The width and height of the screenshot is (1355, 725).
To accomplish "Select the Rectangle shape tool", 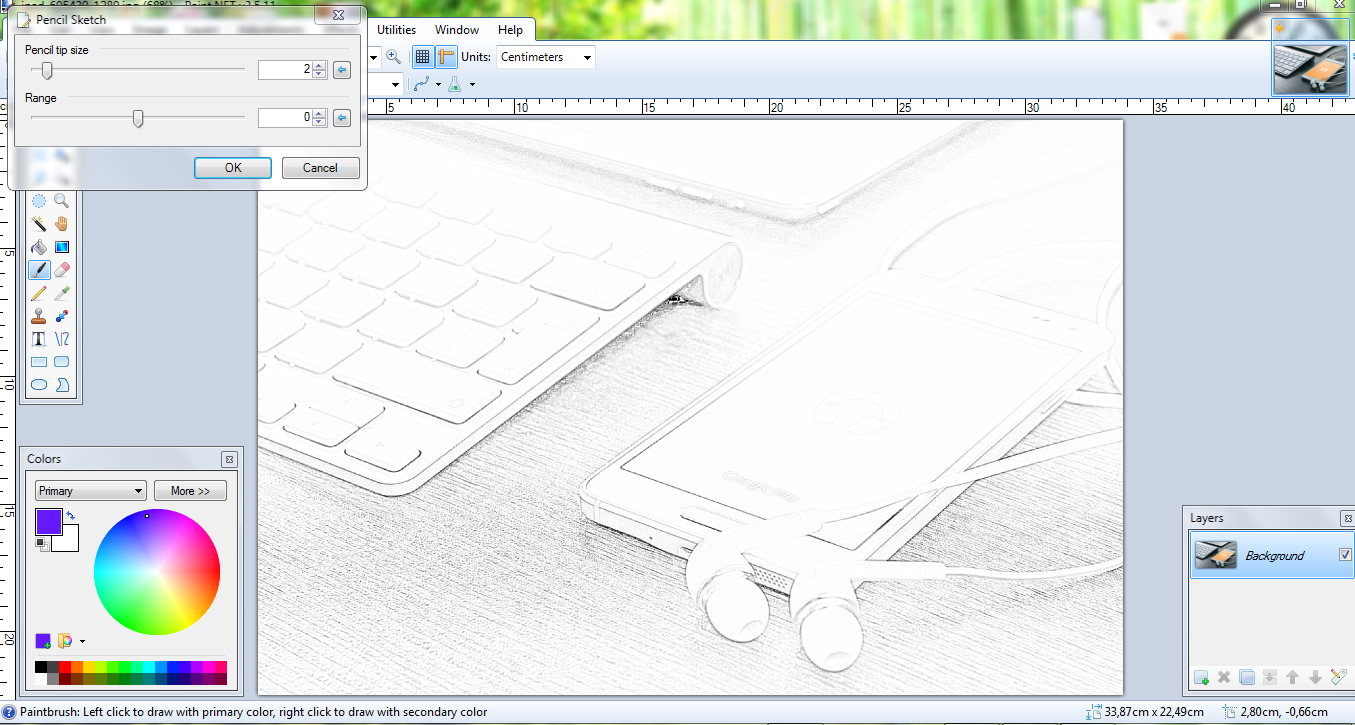I will 39,362.
